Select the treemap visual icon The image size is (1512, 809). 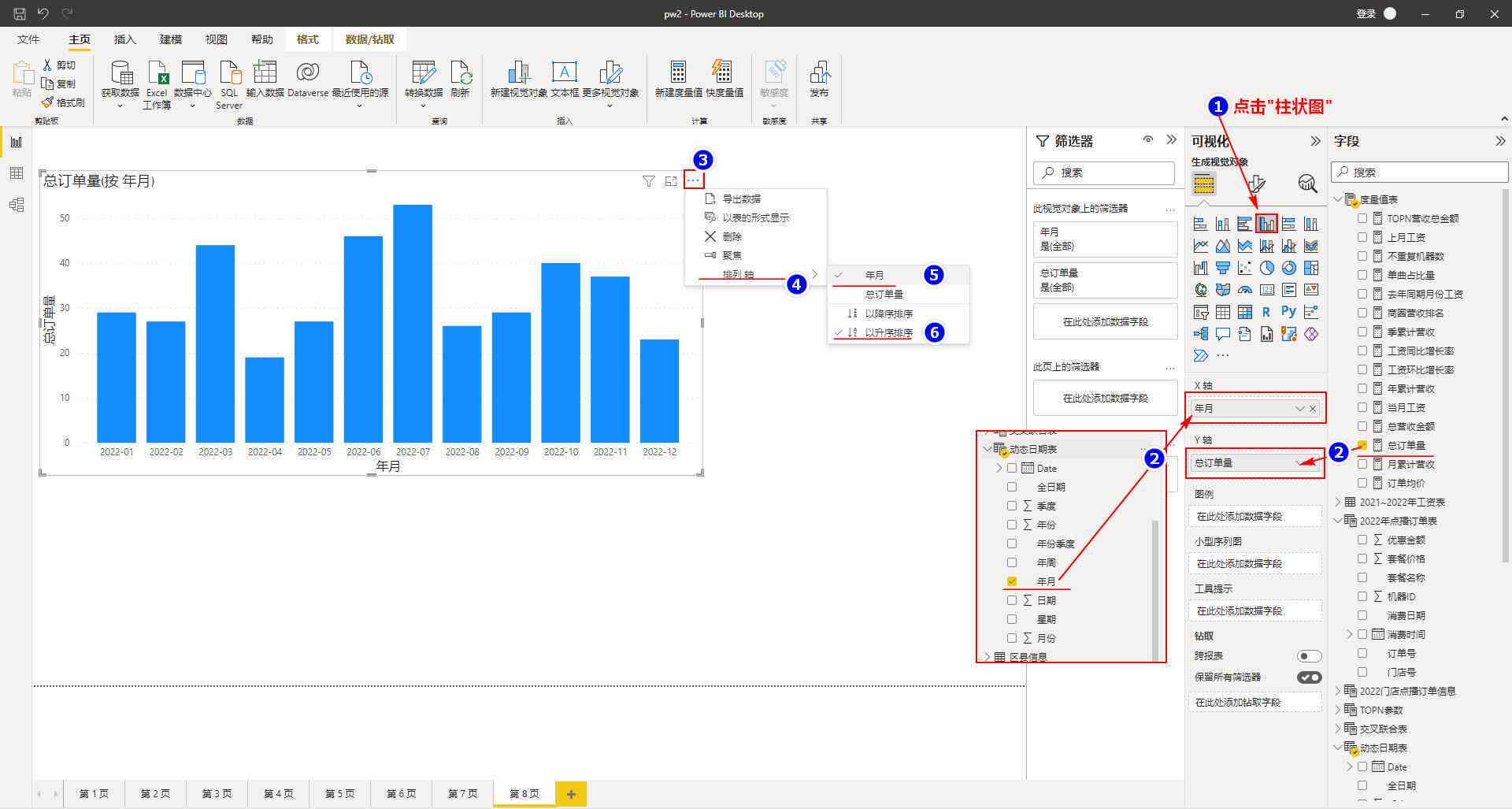[1310, 268]
